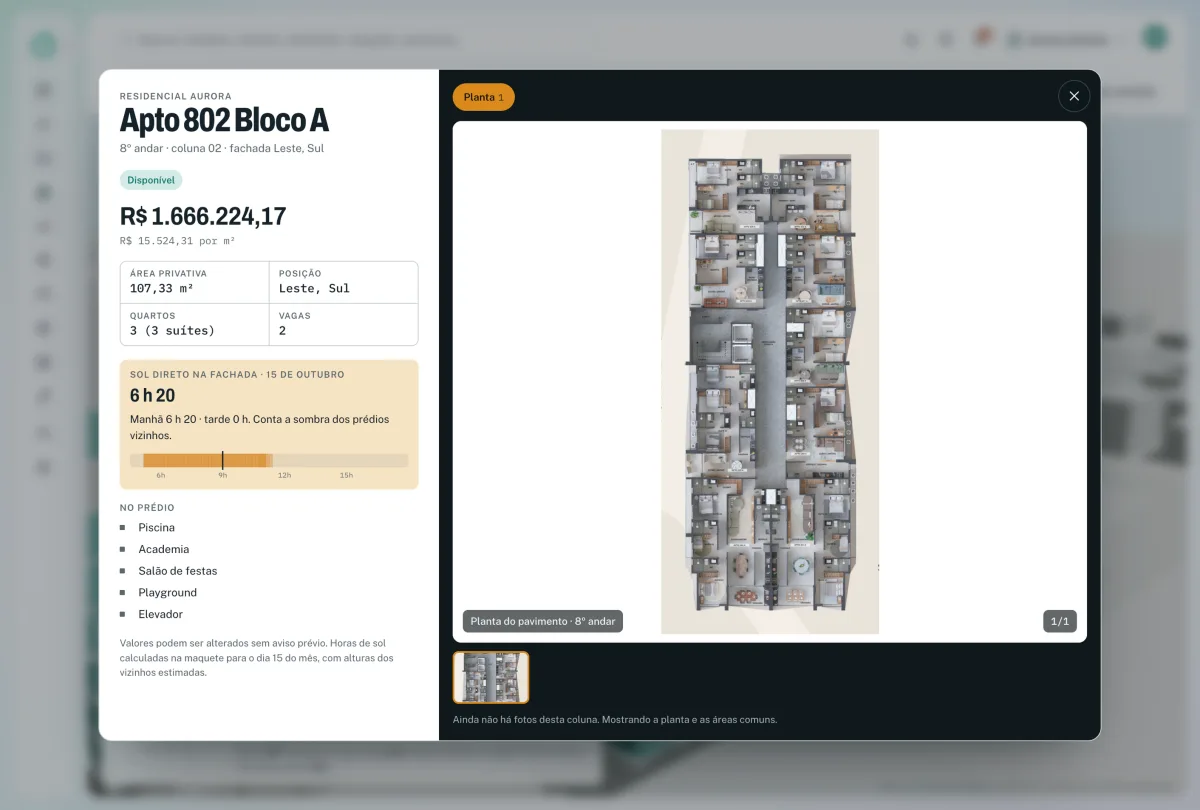Click the Residencial Aurora heading
1200x810 pixels.
click(176, 96)
